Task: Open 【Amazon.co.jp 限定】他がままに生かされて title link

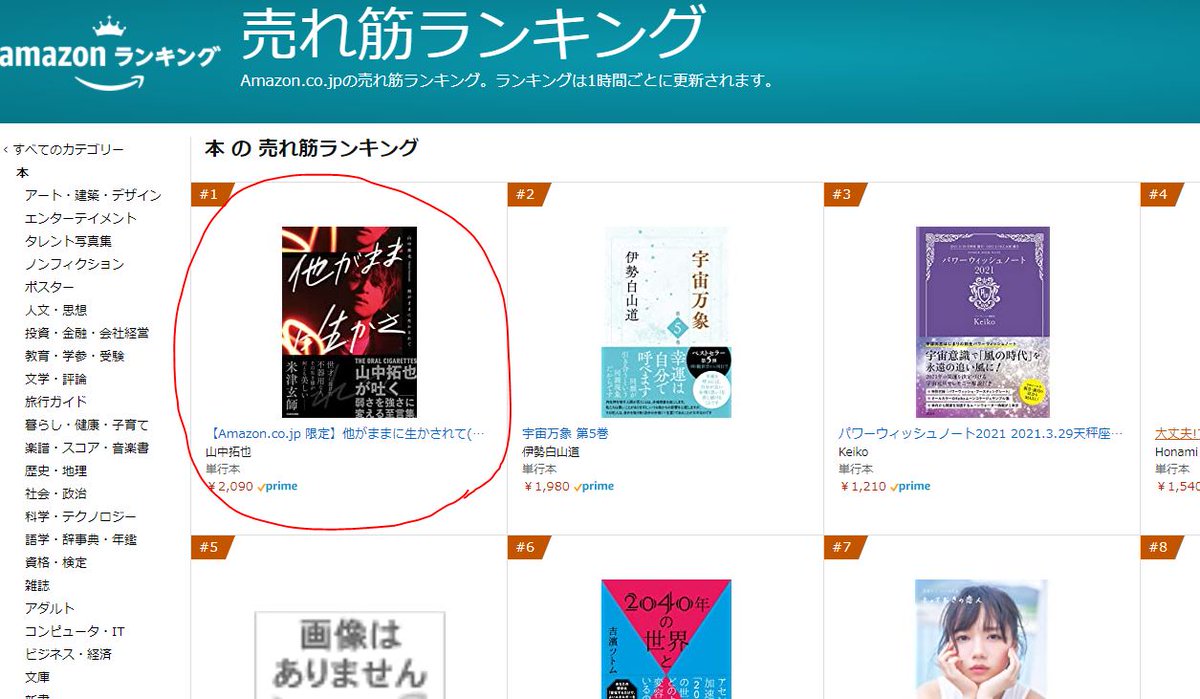Action: tap(347, 434)
